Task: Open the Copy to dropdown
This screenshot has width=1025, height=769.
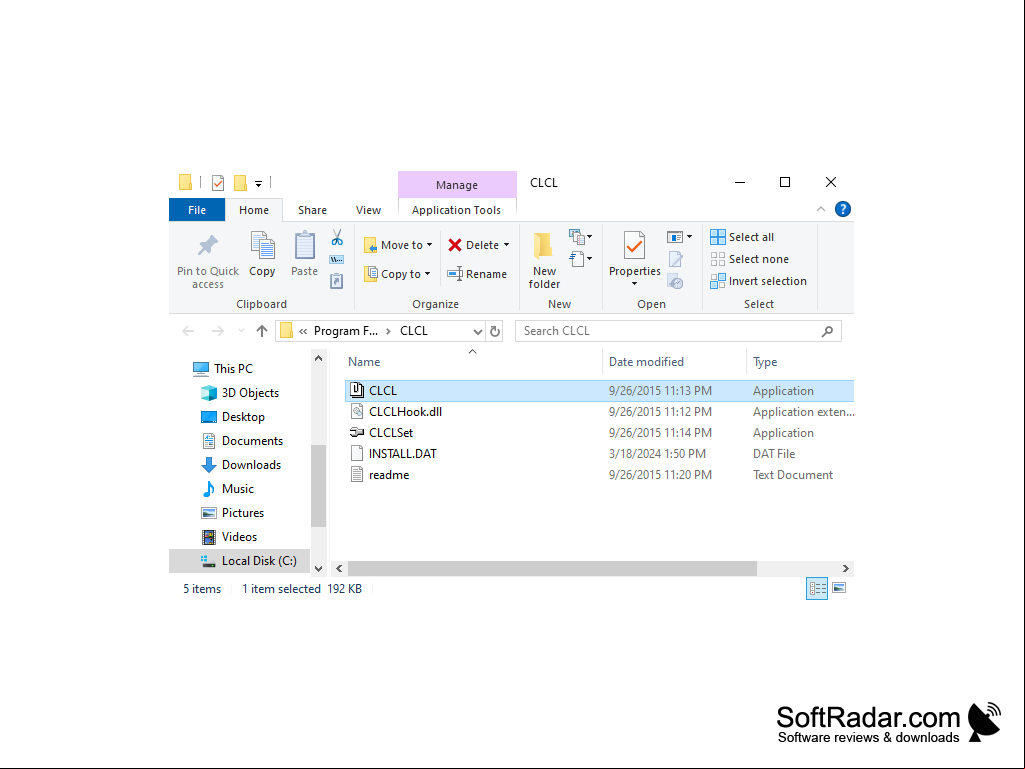Action: point(397,274)
